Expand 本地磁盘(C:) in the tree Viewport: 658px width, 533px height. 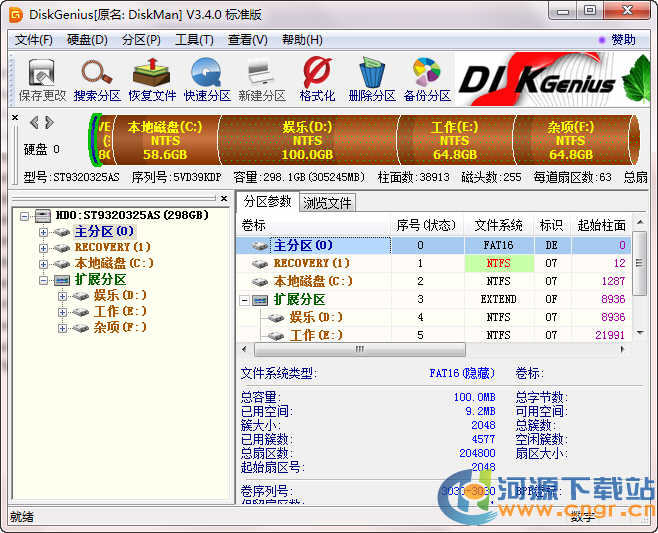(43, 264)
